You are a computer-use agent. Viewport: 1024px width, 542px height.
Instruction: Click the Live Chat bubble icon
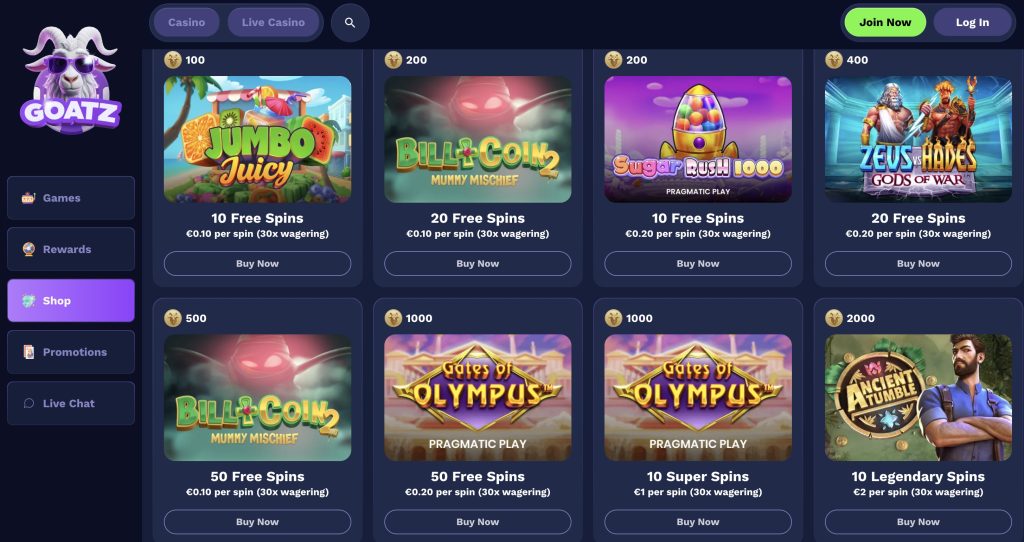[x=28, y=404]
